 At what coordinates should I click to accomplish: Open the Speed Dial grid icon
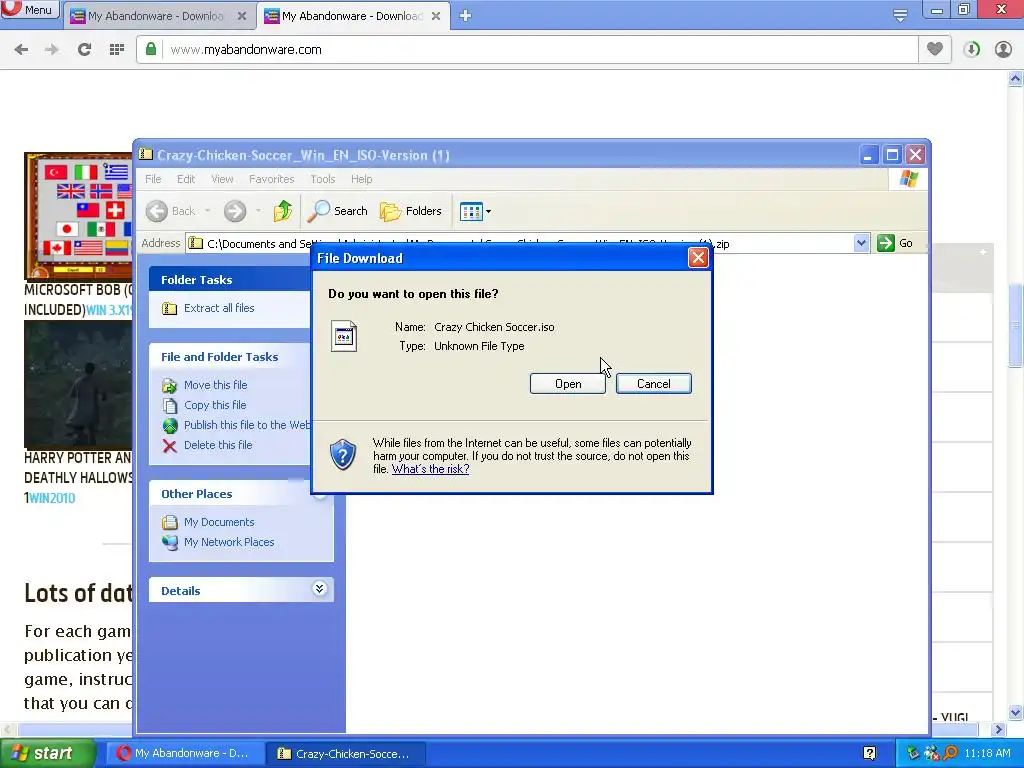tap(117, 50)
